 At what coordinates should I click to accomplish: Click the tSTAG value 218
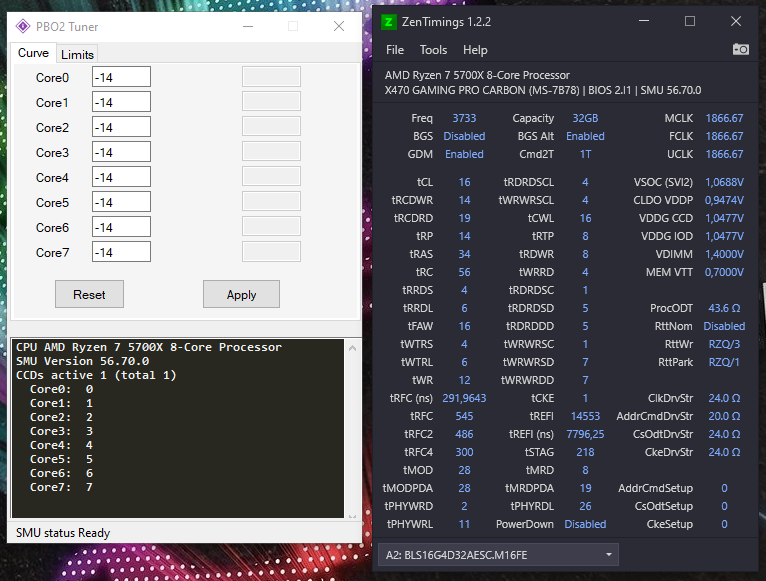[585, 452]
